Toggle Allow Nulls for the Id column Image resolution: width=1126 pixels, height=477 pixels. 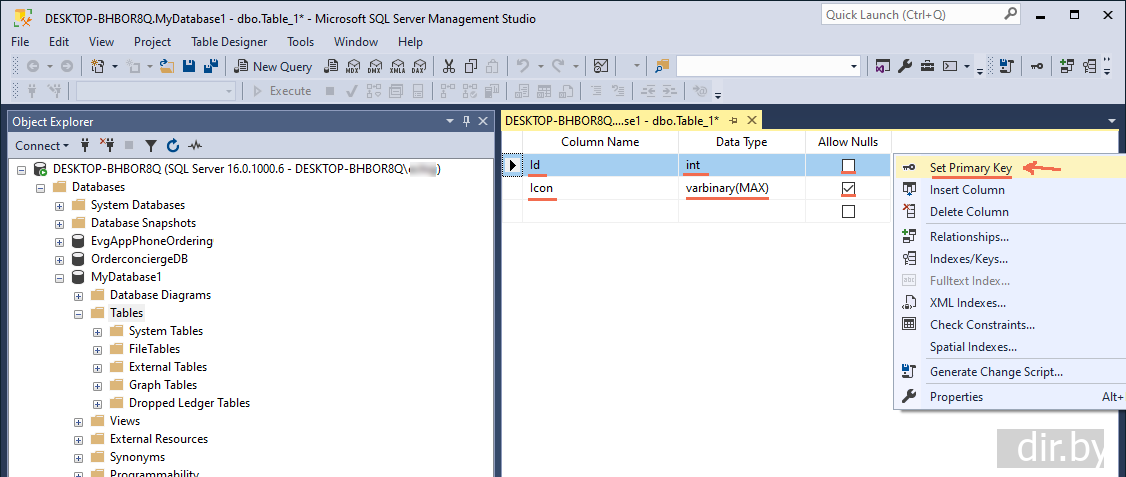pos(848,166)
